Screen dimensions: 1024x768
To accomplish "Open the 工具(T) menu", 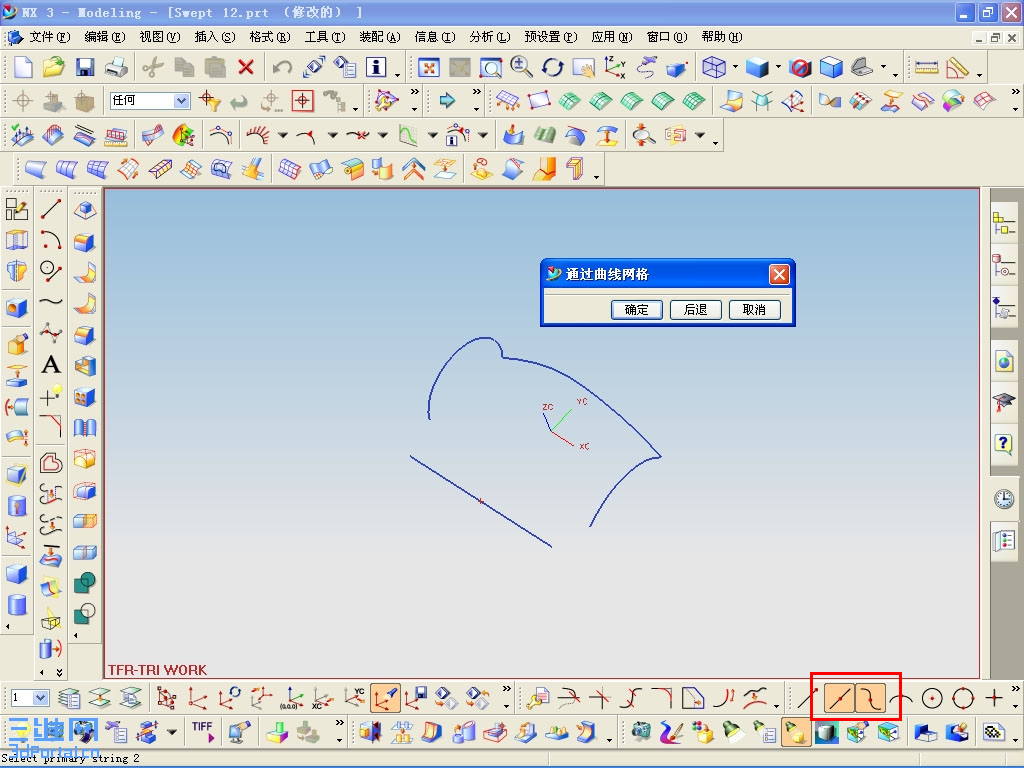I will tap(325, 37).
